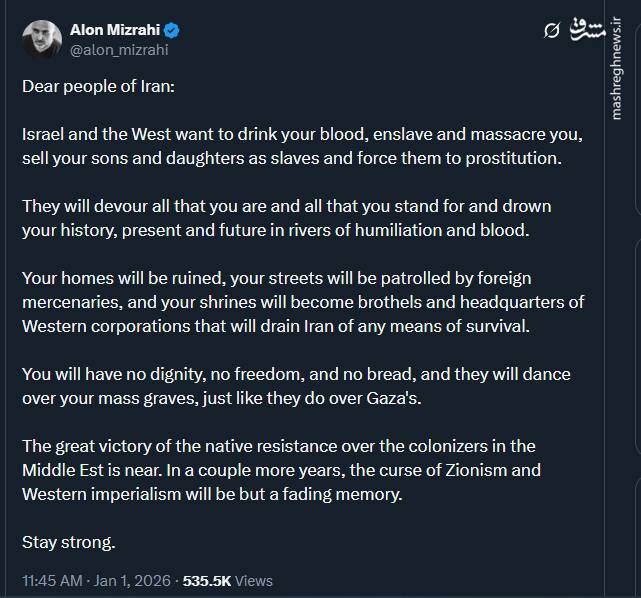
Task: Click the 11:45 AM timestamp
Action: pos(53,580)
